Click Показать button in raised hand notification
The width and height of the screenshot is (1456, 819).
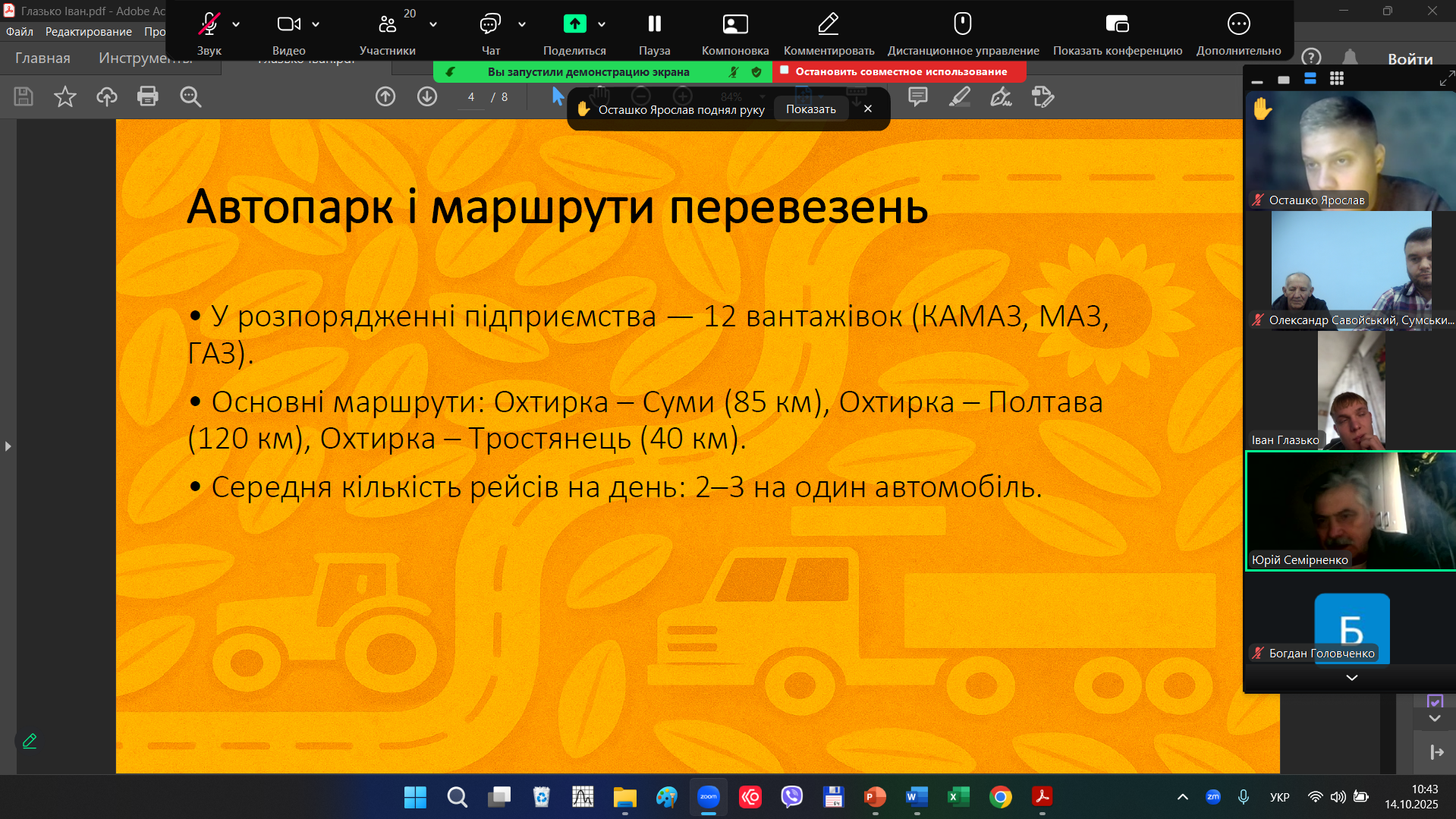pyautogui.click(x=810, y=109)
